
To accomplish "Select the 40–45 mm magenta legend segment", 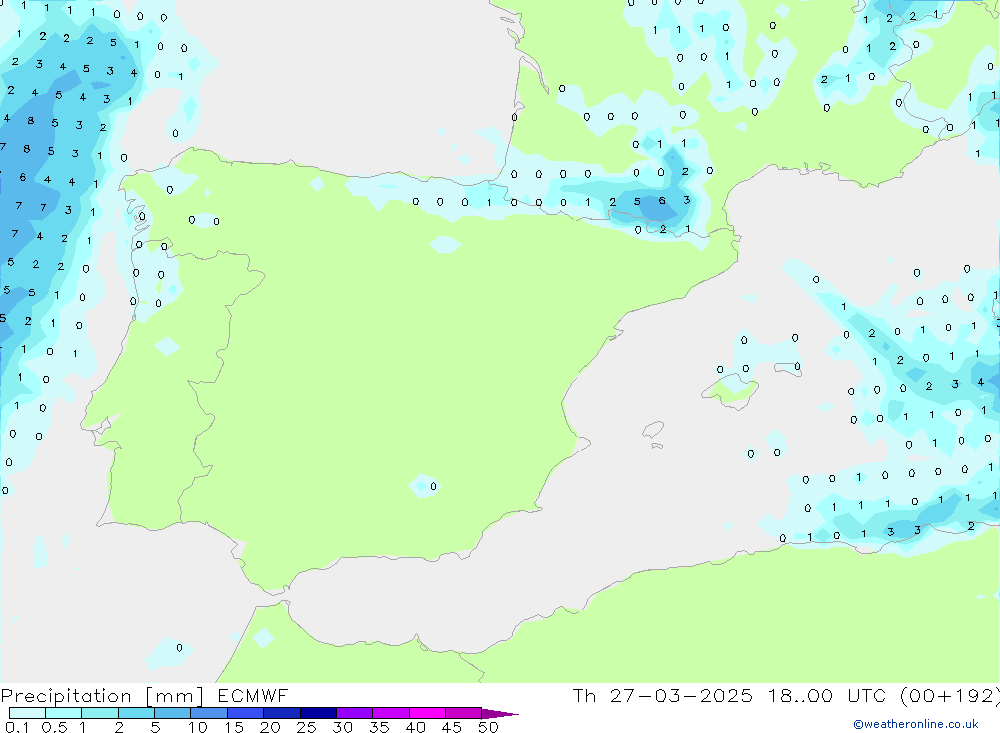I will [427, 713].
